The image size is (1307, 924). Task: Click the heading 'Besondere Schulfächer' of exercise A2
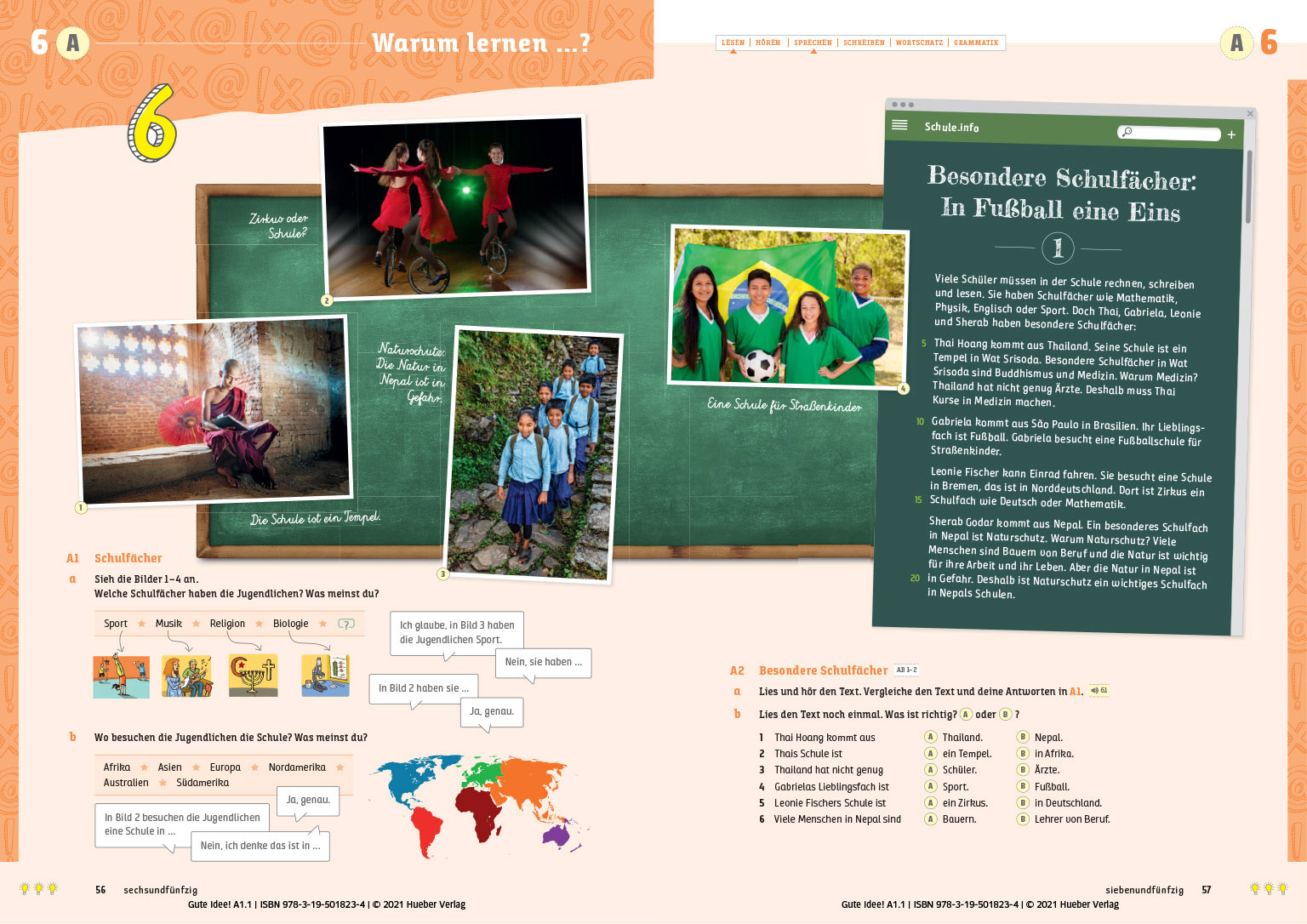(823, 670)
